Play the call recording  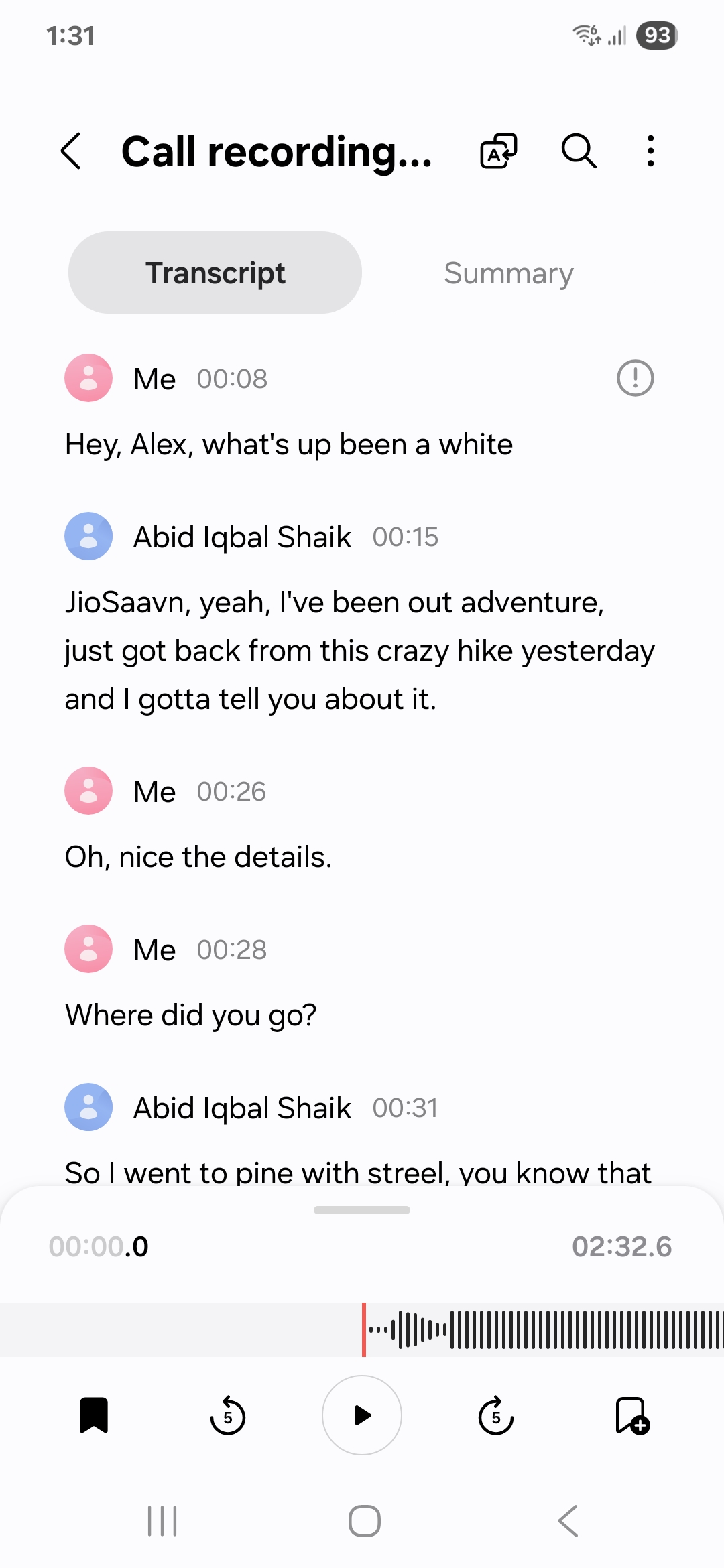pyautogui.click(x=362, y=1415)
